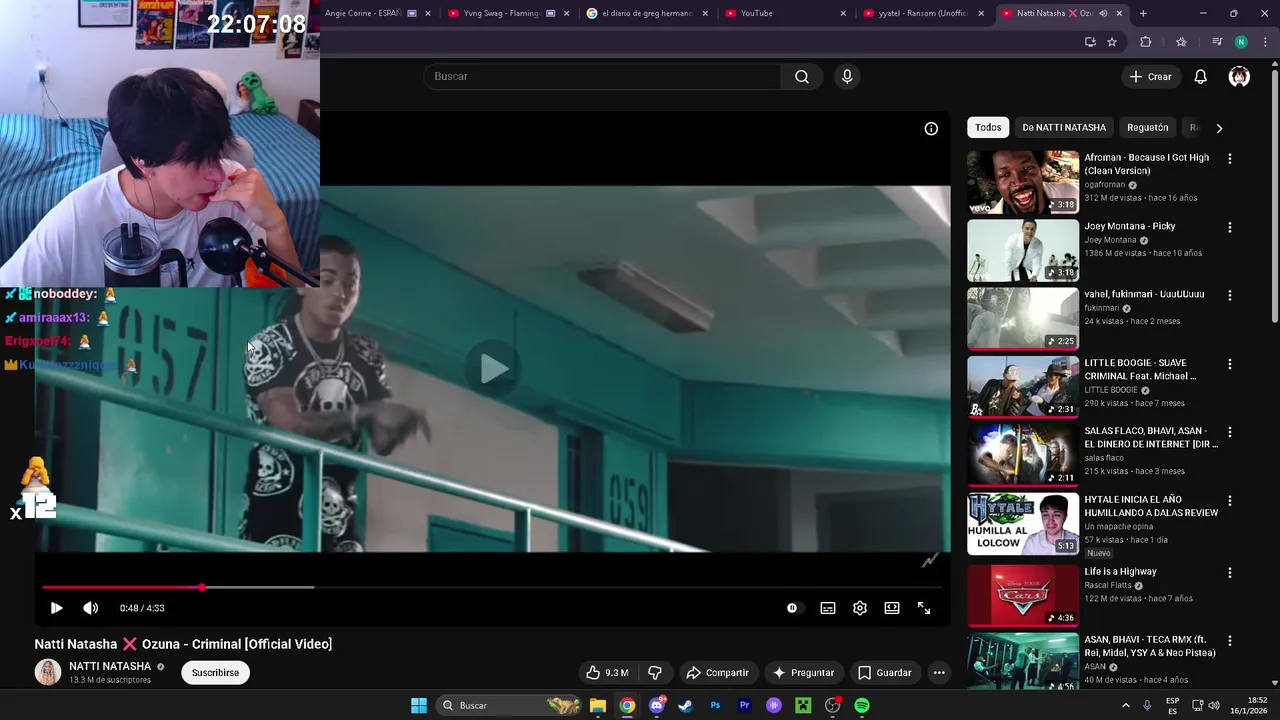Like the video with thumbs up
The image size is (1280, 720).
607,673
